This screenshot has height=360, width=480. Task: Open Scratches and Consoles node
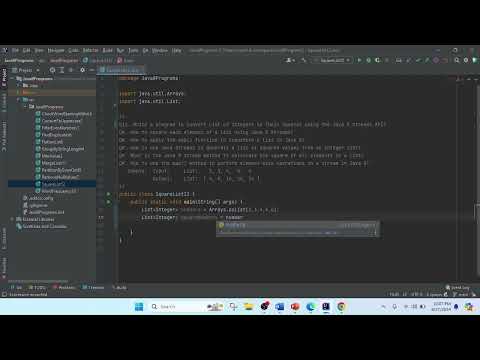point(42,226)
